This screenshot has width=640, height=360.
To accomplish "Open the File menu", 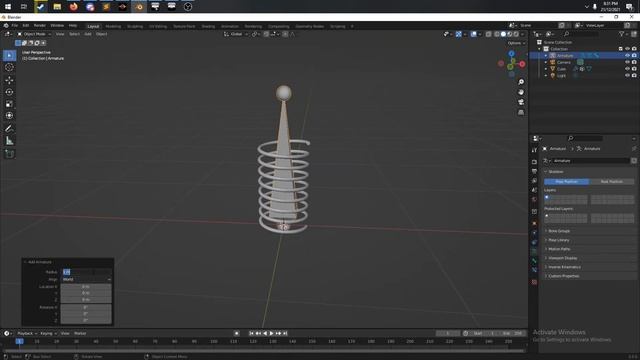I will tap(15, 26).
